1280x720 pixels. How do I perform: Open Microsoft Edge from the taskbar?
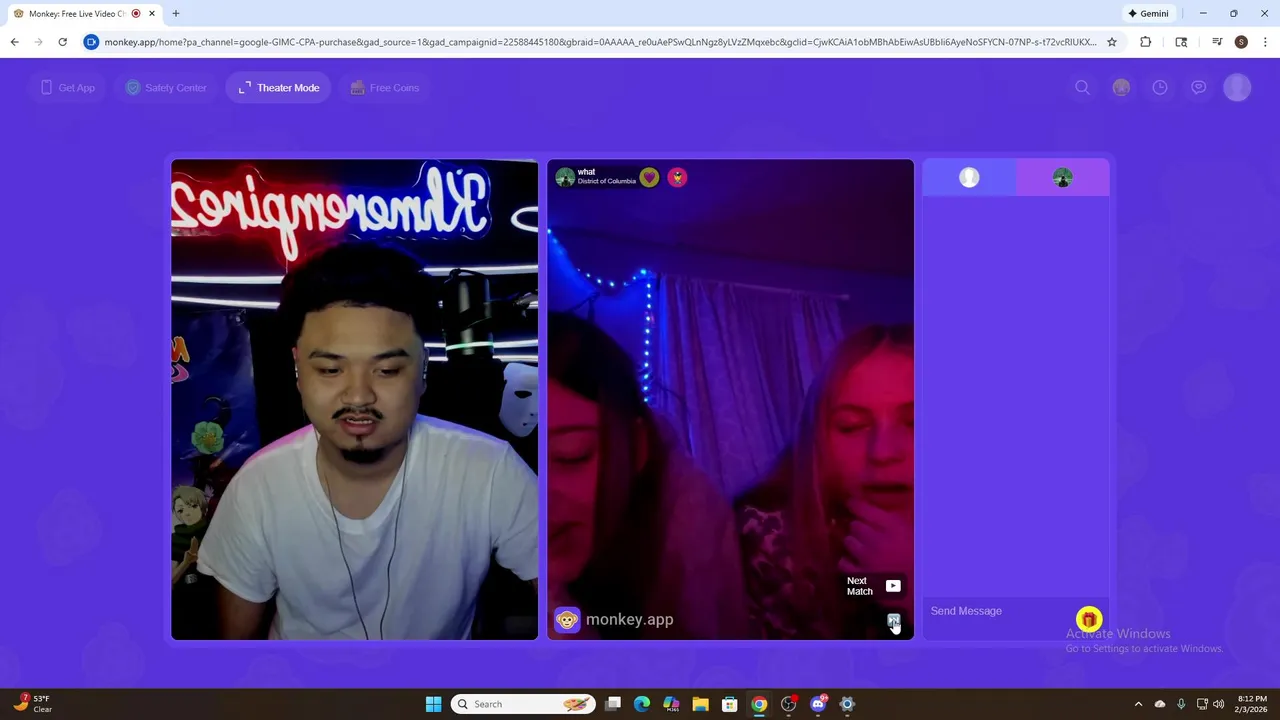[x=642, y=704]
